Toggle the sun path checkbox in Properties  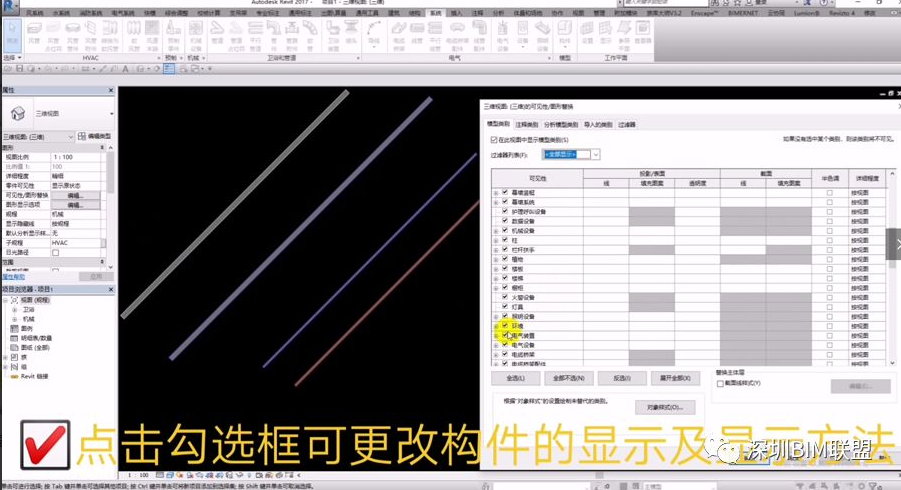[56, 253]
